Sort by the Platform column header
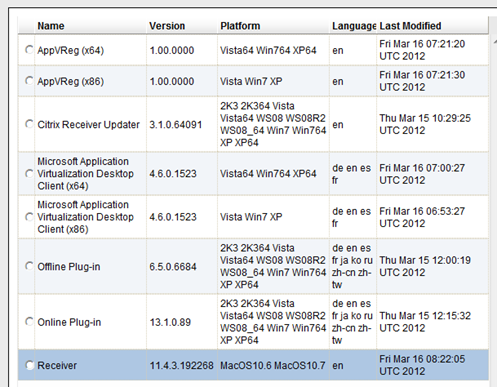The width and height of the screenshot is (497, 387). tap(240, 26)
